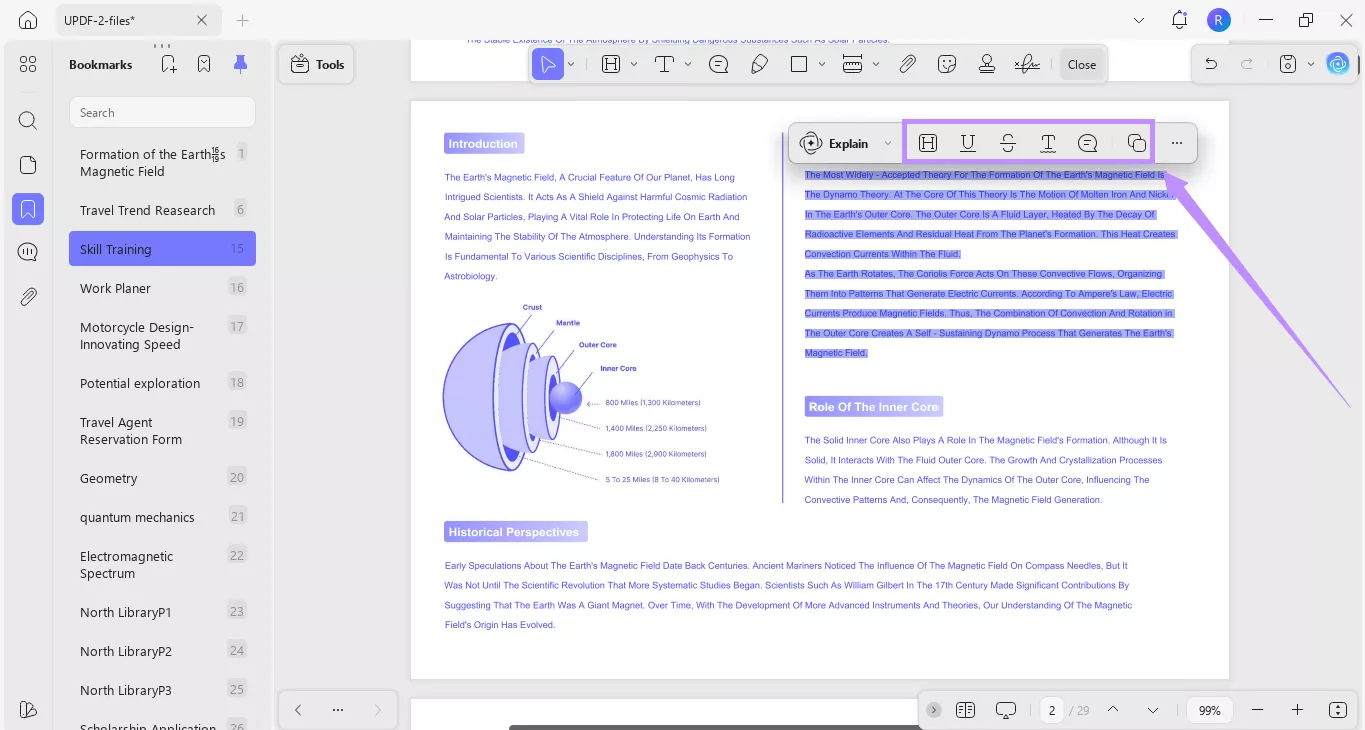Open the comments sidebar panel icon
This screenshot has width=1365, height=730.
click(x=28, y=252)
